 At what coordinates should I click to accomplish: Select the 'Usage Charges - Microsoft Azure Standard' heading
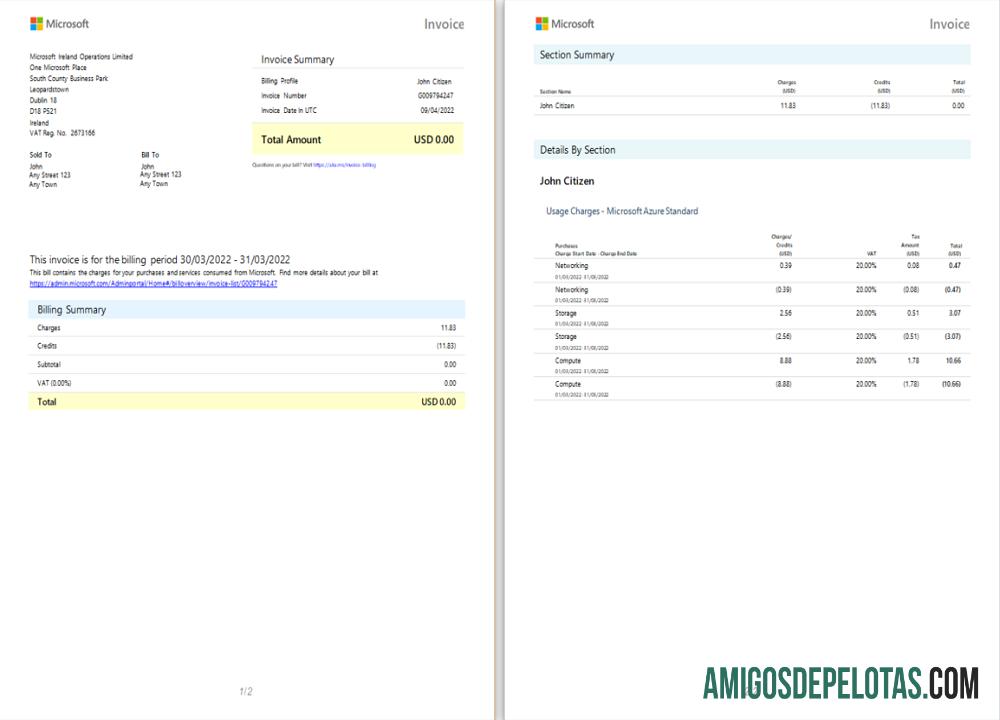621,211
